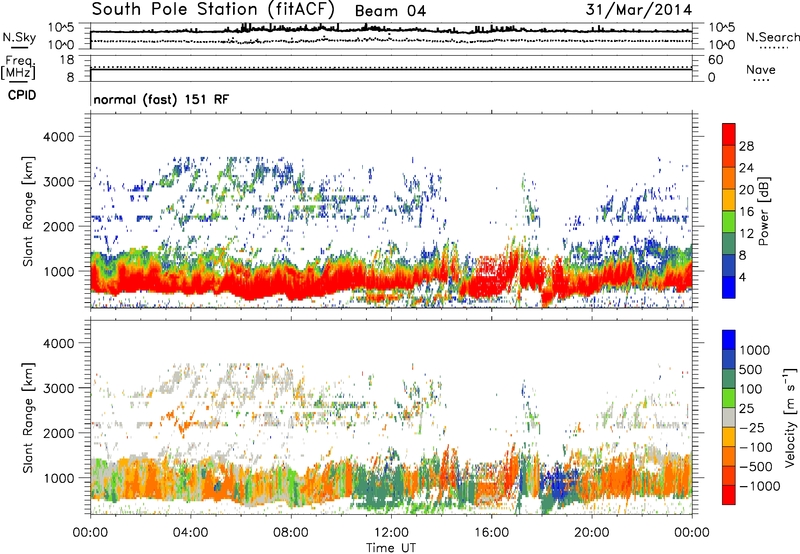This screenshot has height=554, width=800.
Task: Click the '08:00' time axis tick label
Action: click(290, 533)
